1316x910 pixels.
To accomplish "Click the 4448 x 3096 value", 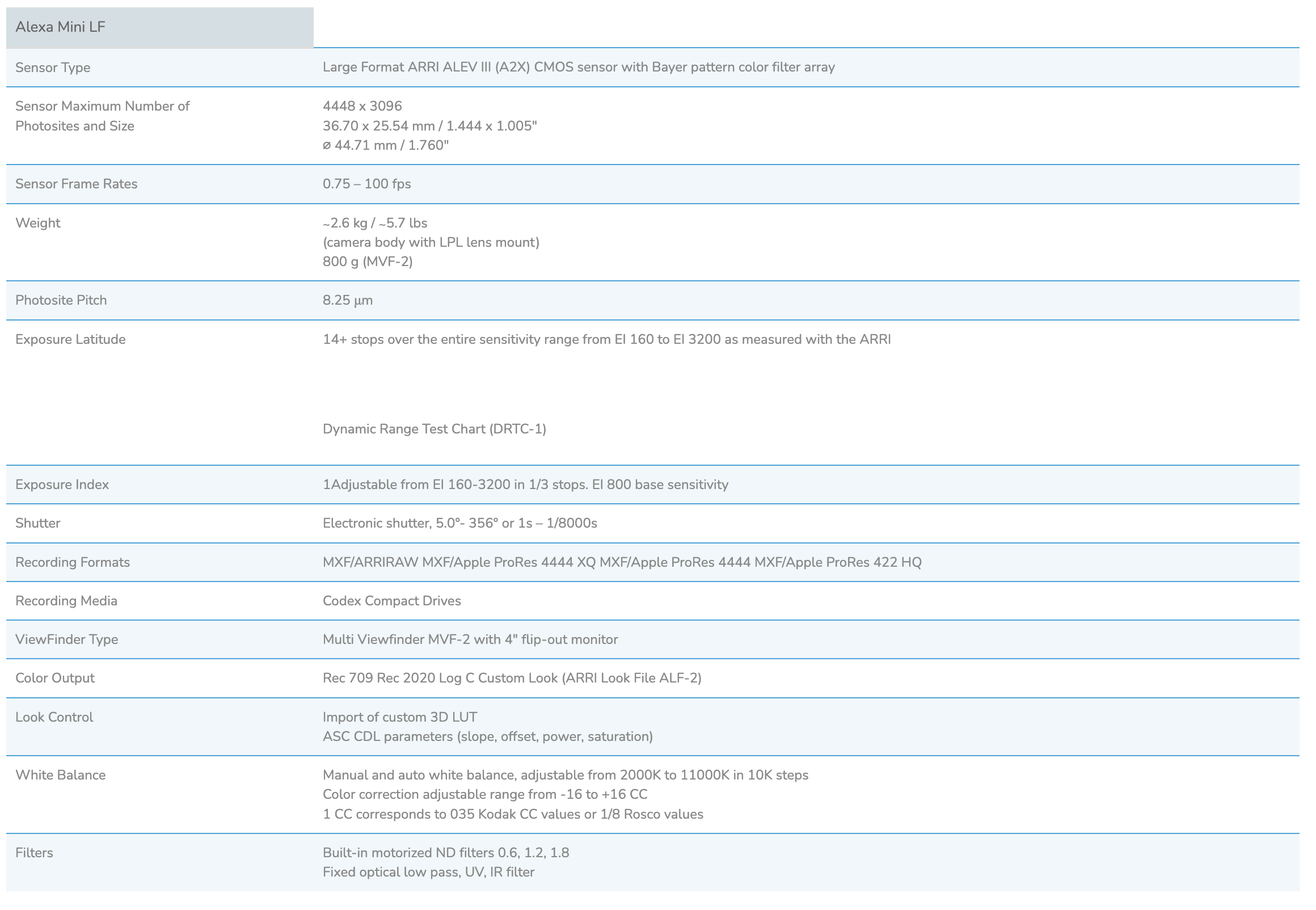I will pos(362,106).
